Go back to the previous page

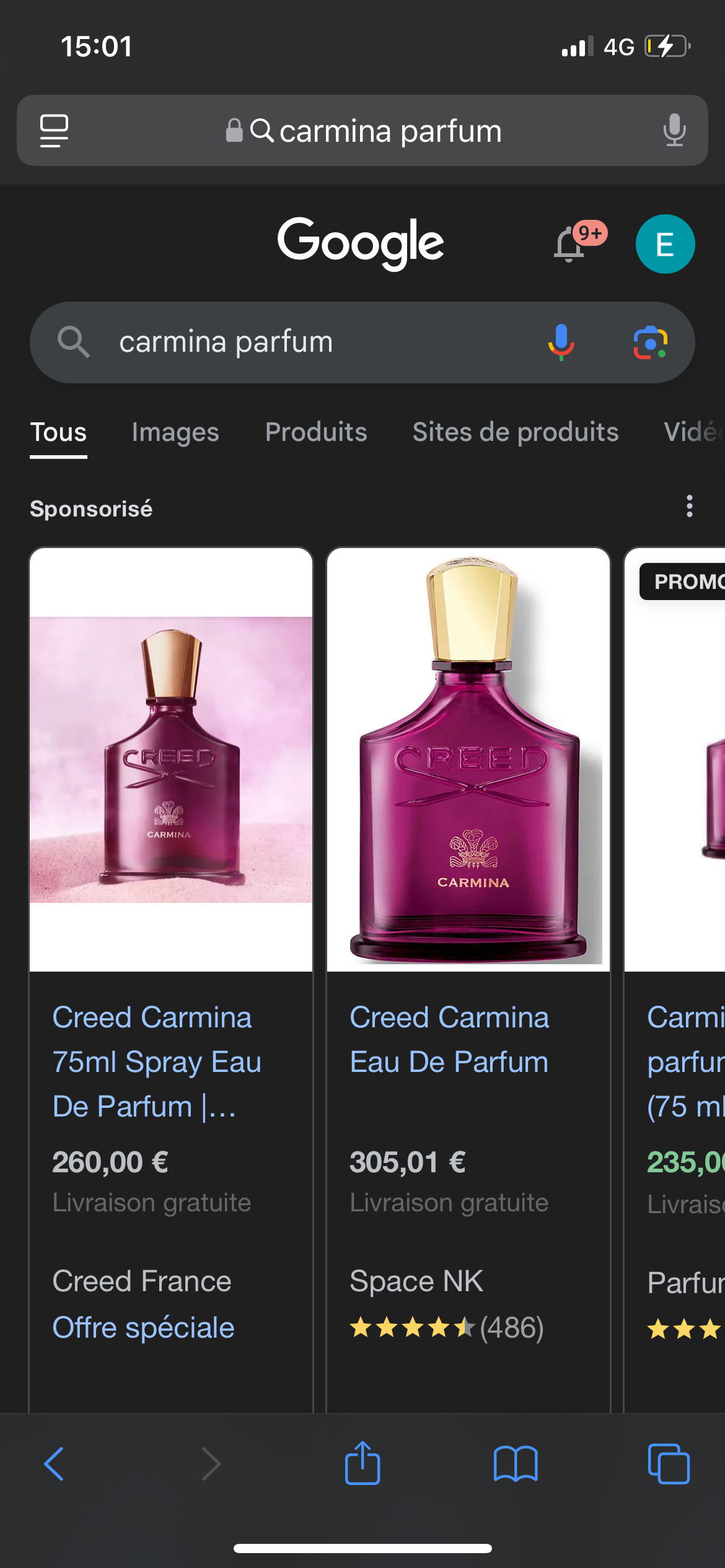pyautogui.click(x=55, y=1463)
